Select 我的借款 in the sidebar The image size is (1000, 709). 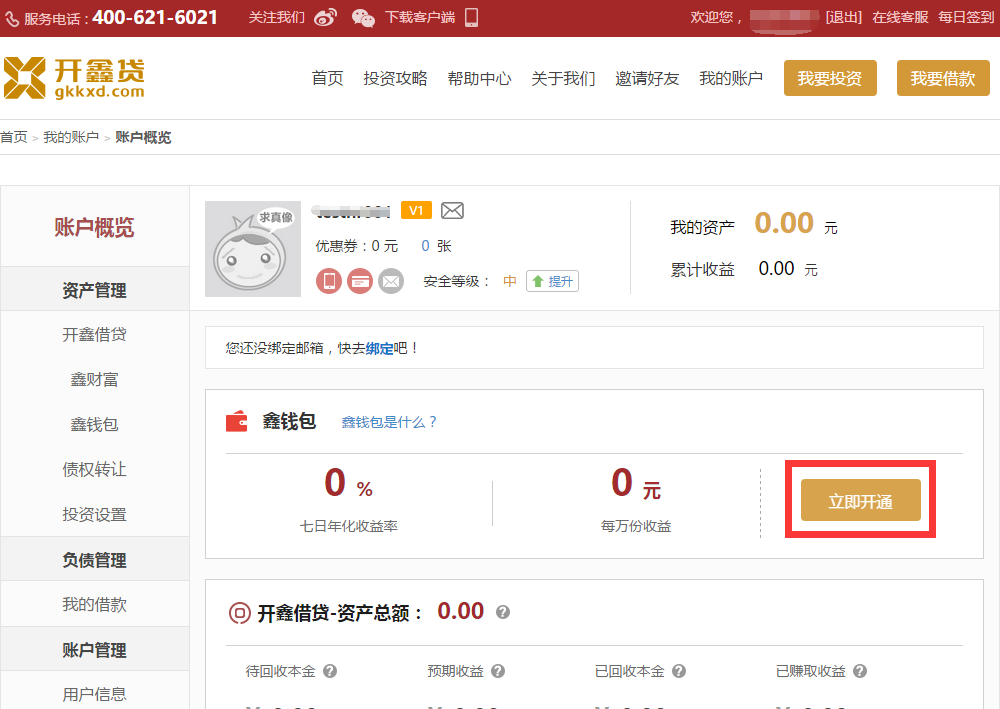pos(94,604)
